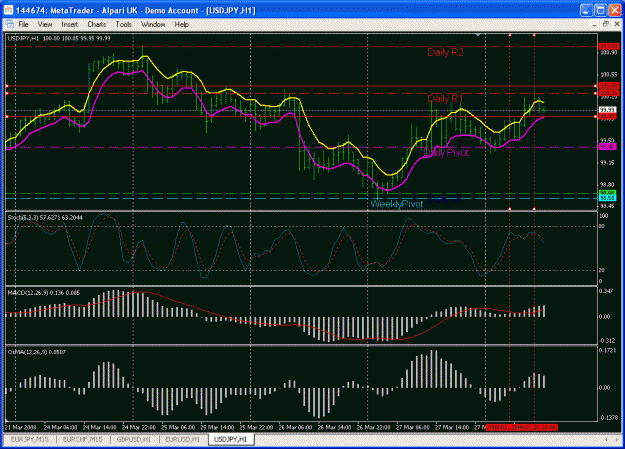Click the MetaTrader icon in the title bar
The image size is (625, 449).
(x=8, y=10)
